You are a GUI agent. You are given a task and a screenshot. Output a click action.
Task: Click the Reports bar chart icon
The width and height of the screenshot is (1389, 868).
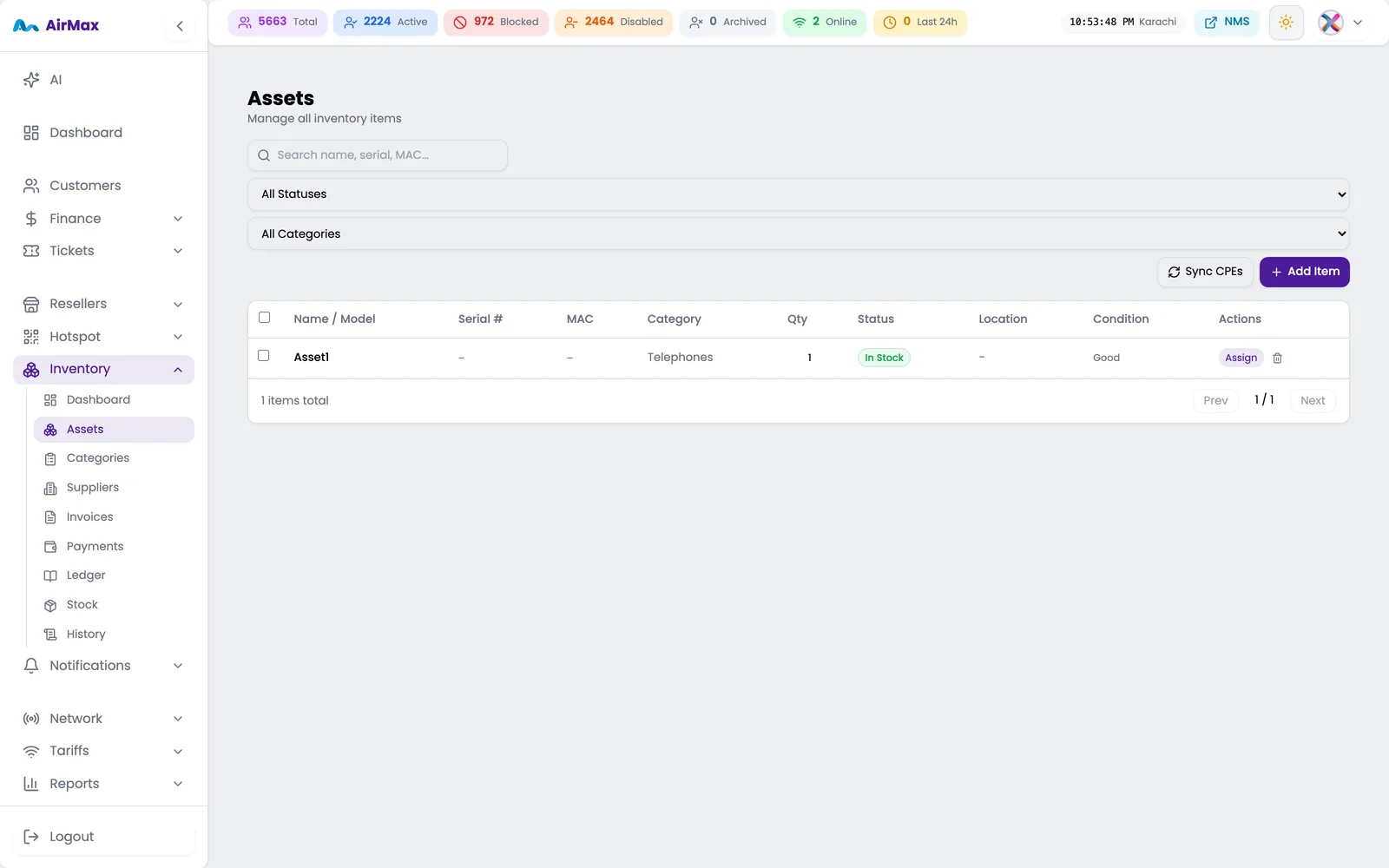(31, 784)
